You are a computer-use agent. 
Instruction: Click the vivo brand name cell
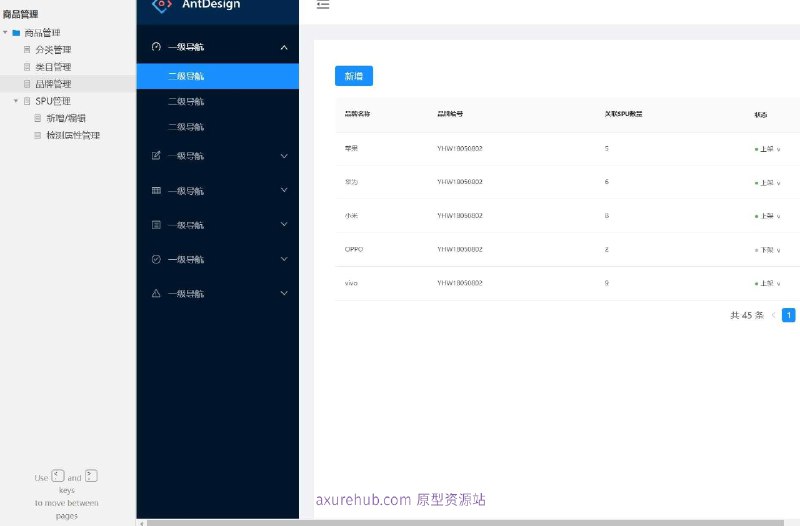[351, 283]
